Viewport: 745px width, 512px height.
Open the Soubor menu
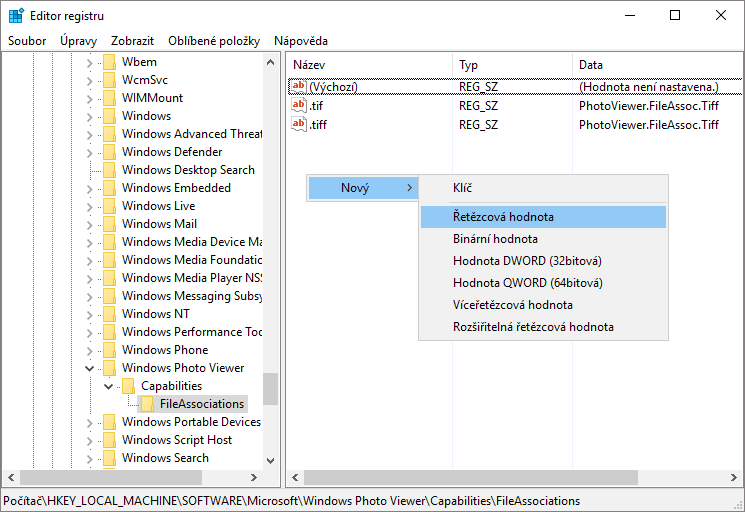(27, 41)
